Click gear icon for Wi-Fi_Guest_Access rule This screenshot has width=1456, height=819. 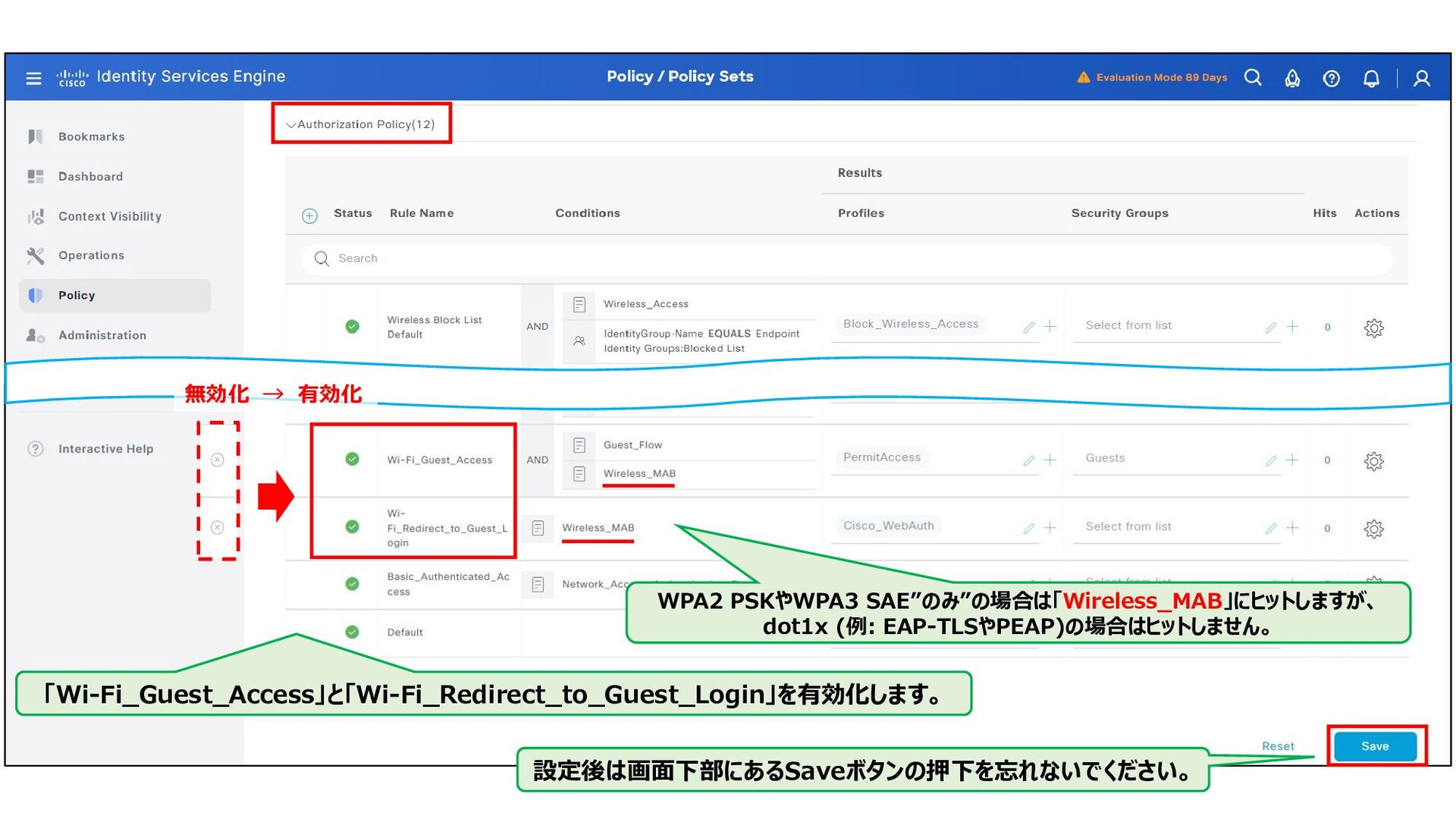(x=1373, y=461)
